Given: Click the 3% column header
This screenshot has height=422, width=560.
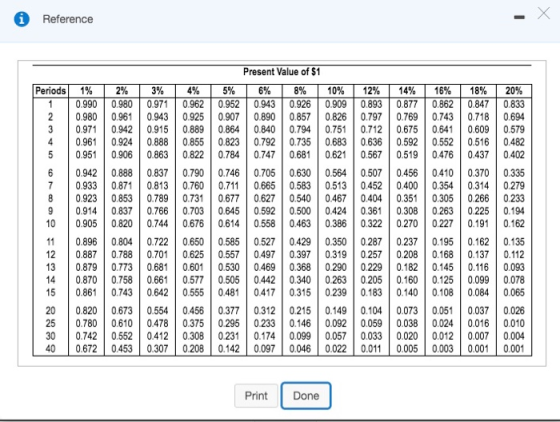Looking at the screenshot, I should click(x=158, y=91).
